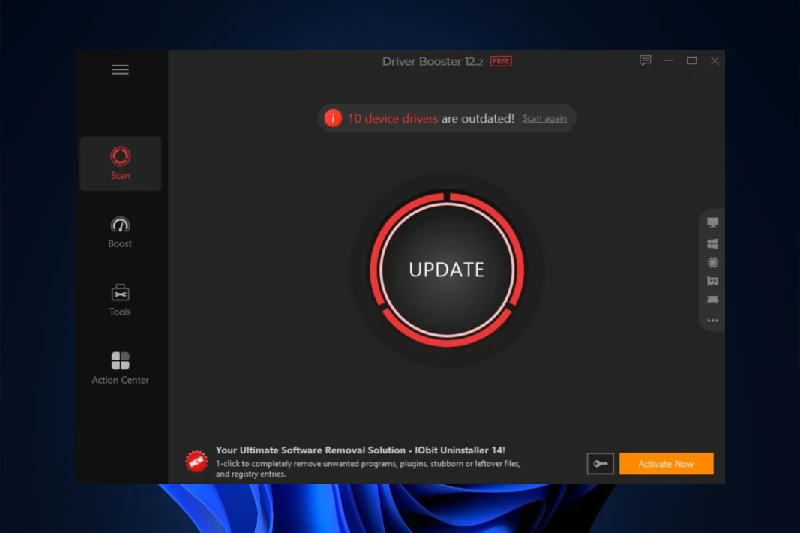
Task: Click the CPU chip icon in right panel
Action: point(713,262)
